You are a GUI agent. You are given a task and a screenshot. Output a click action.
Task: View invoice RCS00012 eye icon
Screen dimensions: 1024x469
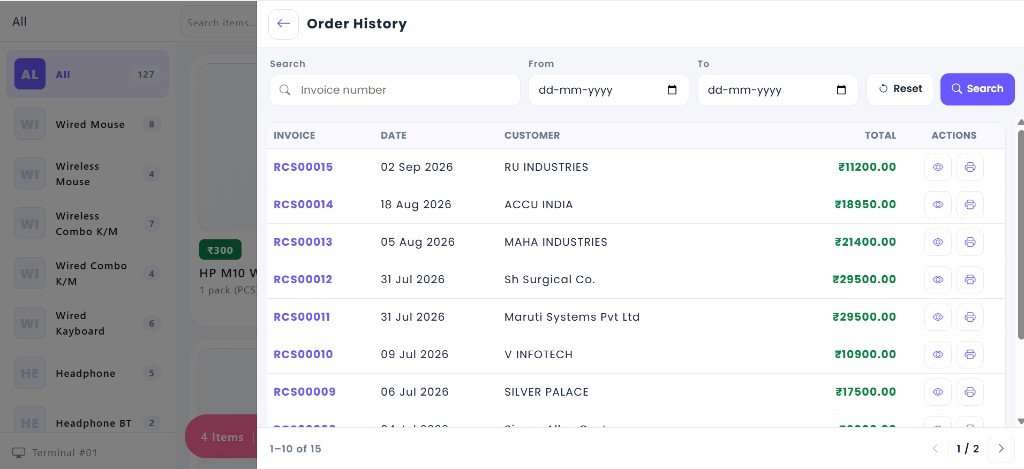(x=938, y=280)
